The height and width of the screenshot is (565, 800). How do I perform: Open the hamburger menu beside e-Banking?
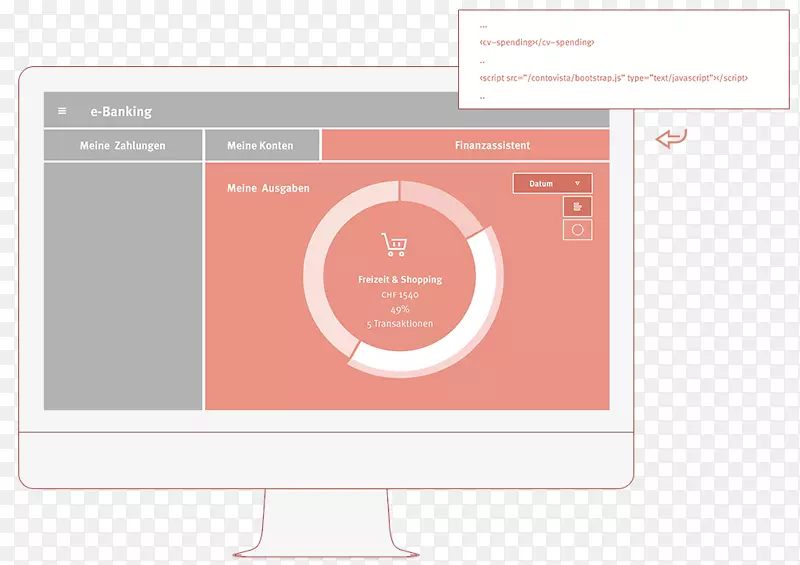point(62,111)
